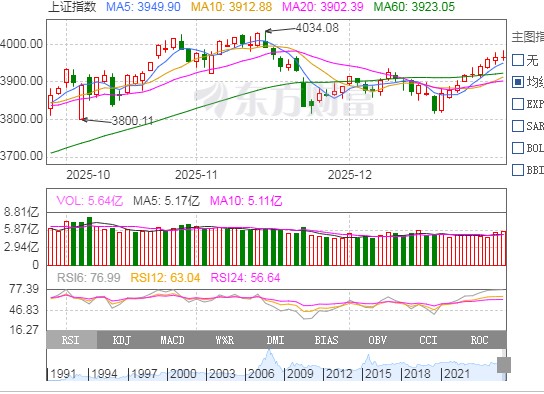Click the 上证指数 chart title
Image resolution: width=544 pixels, height=394 pixels.
[x=72, y=7]
